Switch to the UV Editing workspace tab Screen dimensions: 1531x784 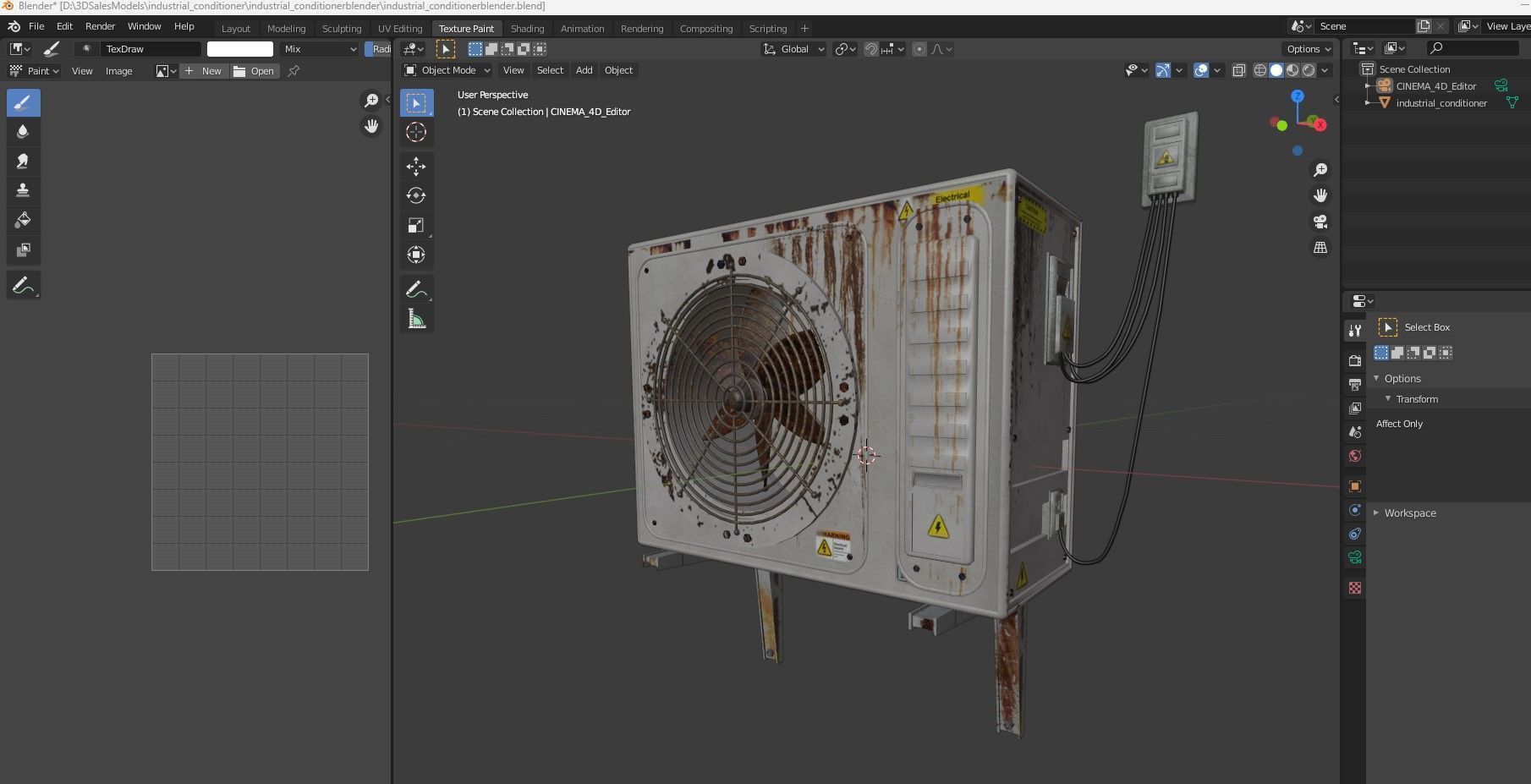(x=400, y=28)
